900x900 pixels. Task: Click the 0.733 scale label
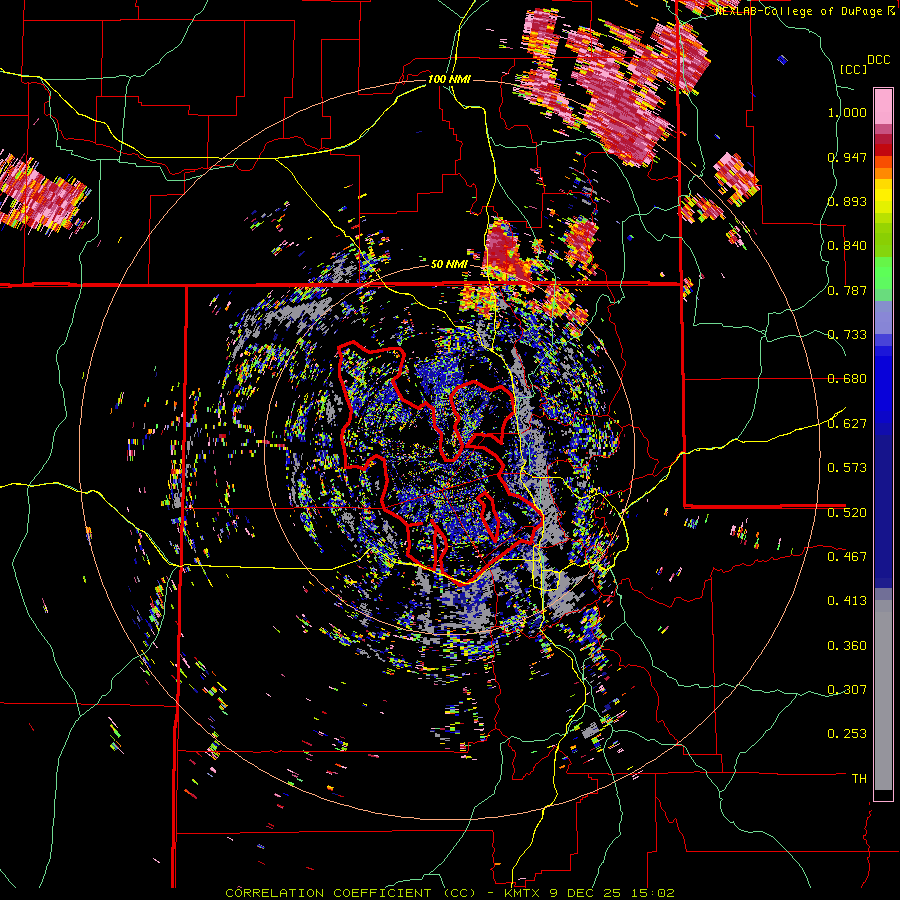(x=847, y=335)
